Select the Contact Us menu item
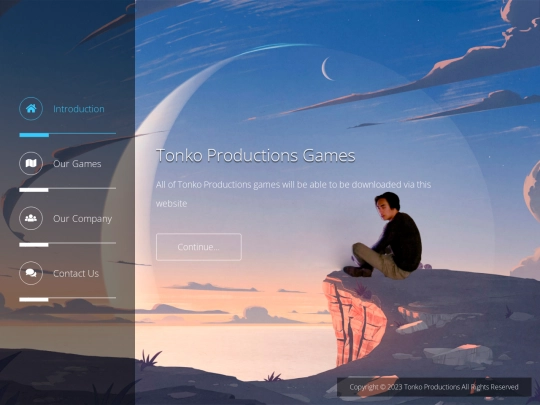This screenshot has width=540, height=405. pyautogui.click(x=76, y=273)
